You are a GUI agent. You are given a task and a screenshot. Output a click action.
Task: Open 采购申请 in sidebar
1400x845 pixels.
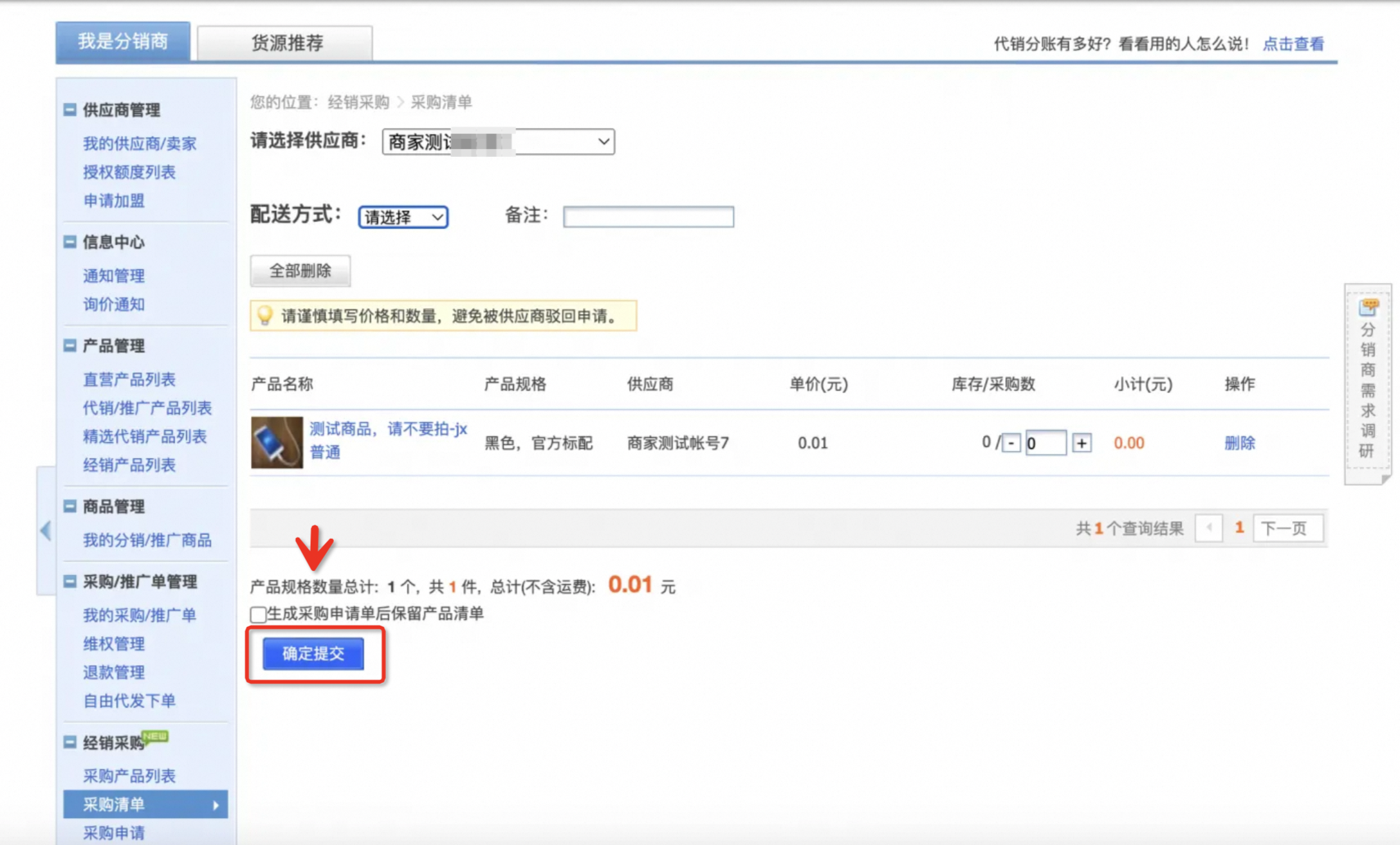(x=114, y=833)
